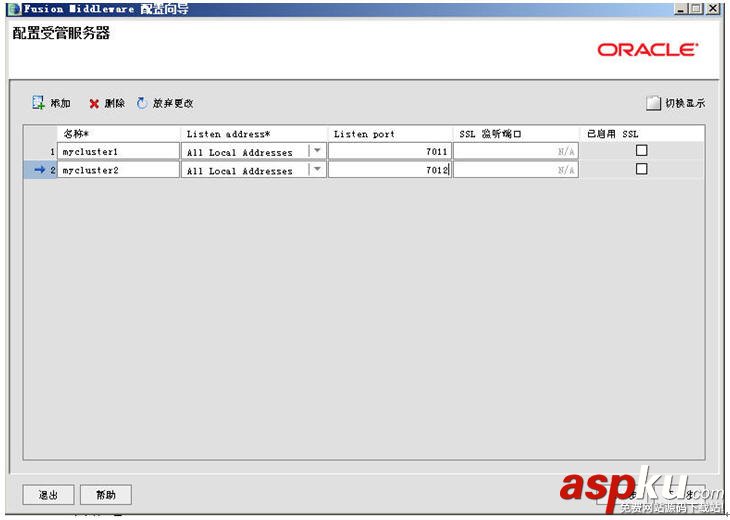Click the 删除 (delete) red X icon

94,104
